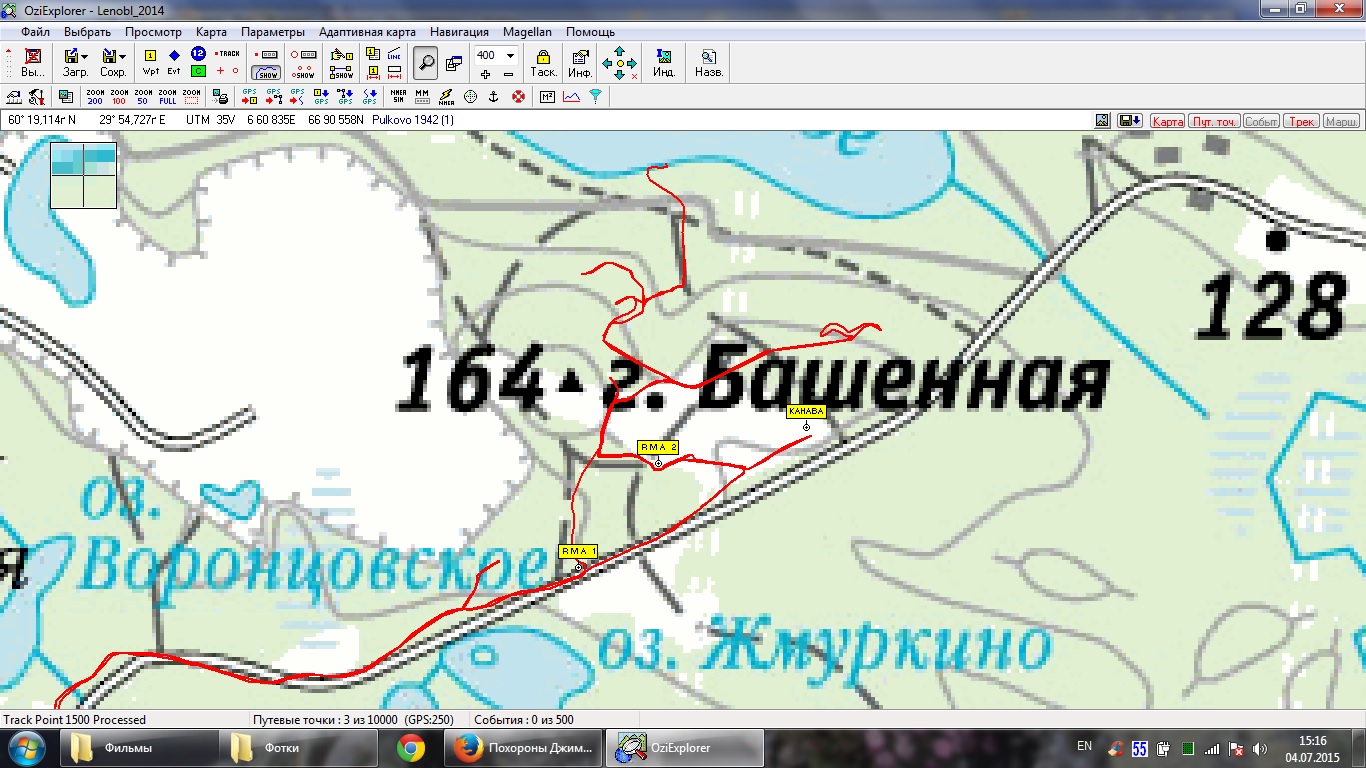Click the Карта button on the status bar

[1167, 121]
